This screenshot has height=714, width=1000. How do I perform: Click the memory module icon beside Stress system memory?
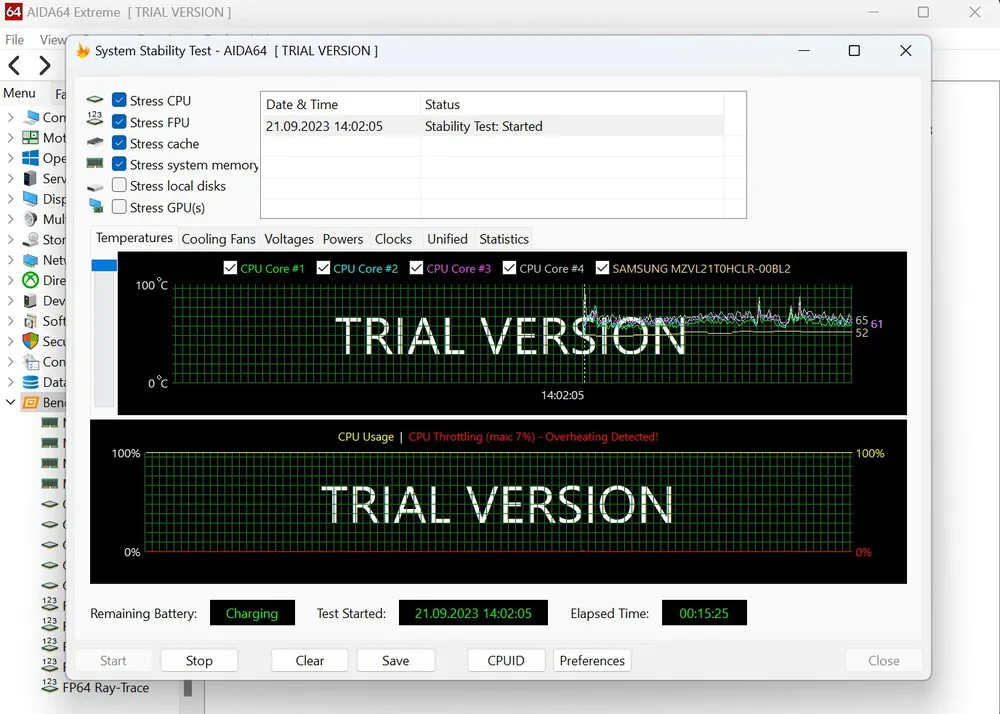[x=95, y=164]
